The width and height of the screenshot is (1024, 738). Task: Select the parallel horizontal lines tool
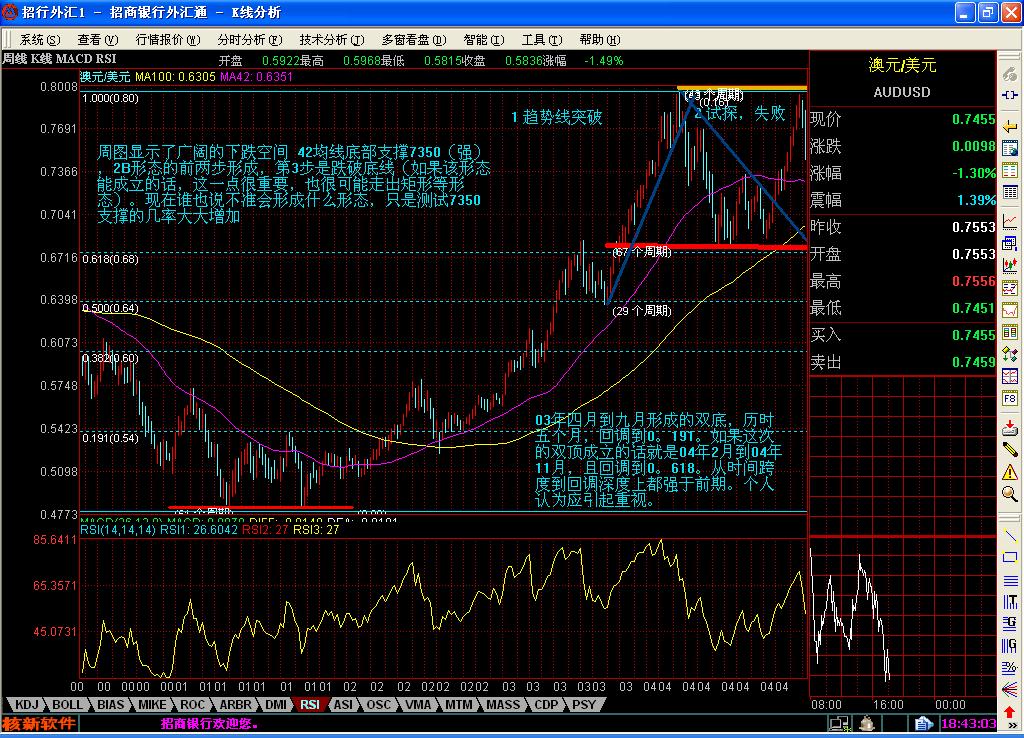click(x=1010, y=580)
